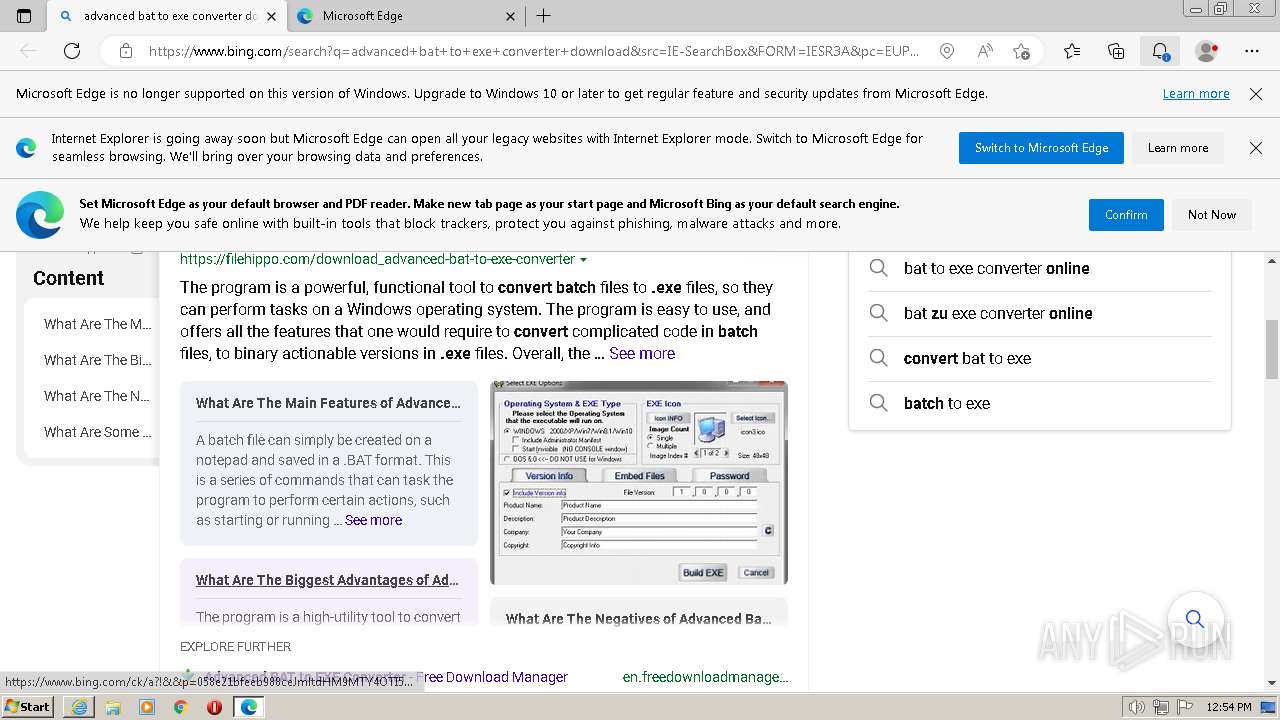Select the advanced bat to exe converter tab
The width and height of the screenshot is (1280, 720).
(167, 16)
